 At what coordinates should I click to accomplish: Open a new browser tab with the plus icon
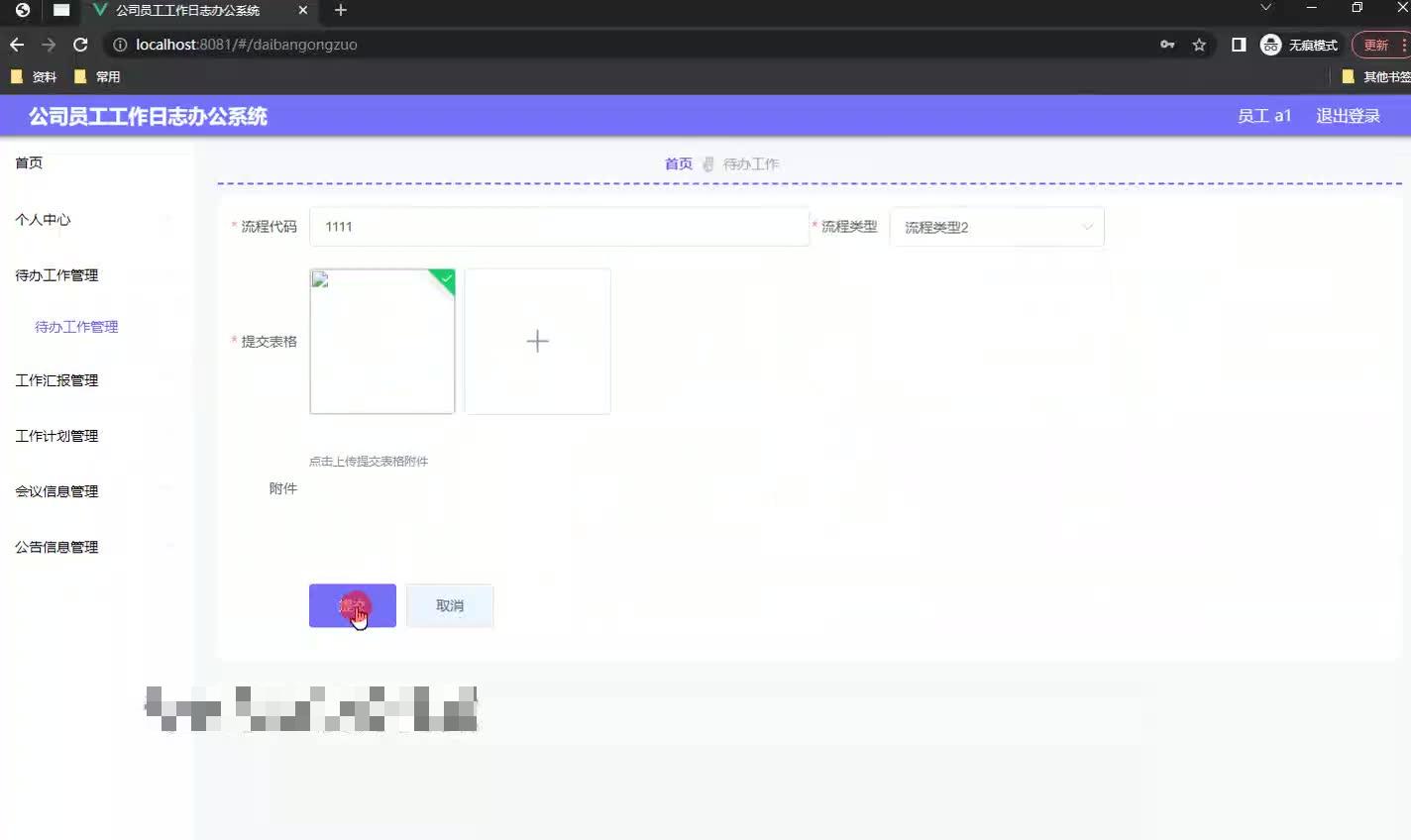[x=341, y=11]
